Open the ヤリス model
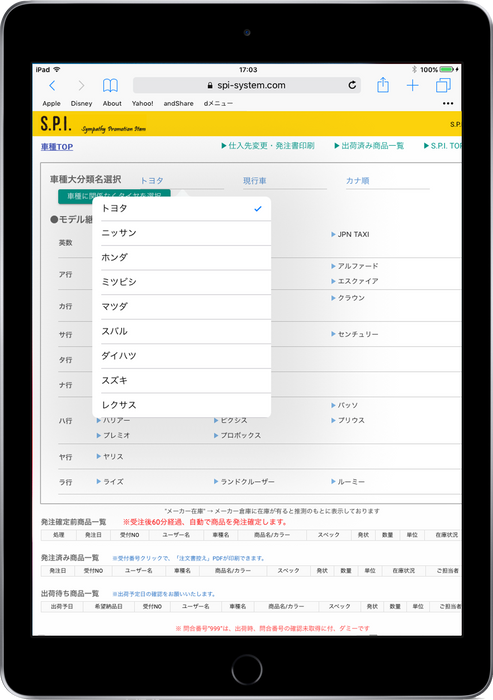The width and height of the screenshot is (493, 700). tap(110, 457)
